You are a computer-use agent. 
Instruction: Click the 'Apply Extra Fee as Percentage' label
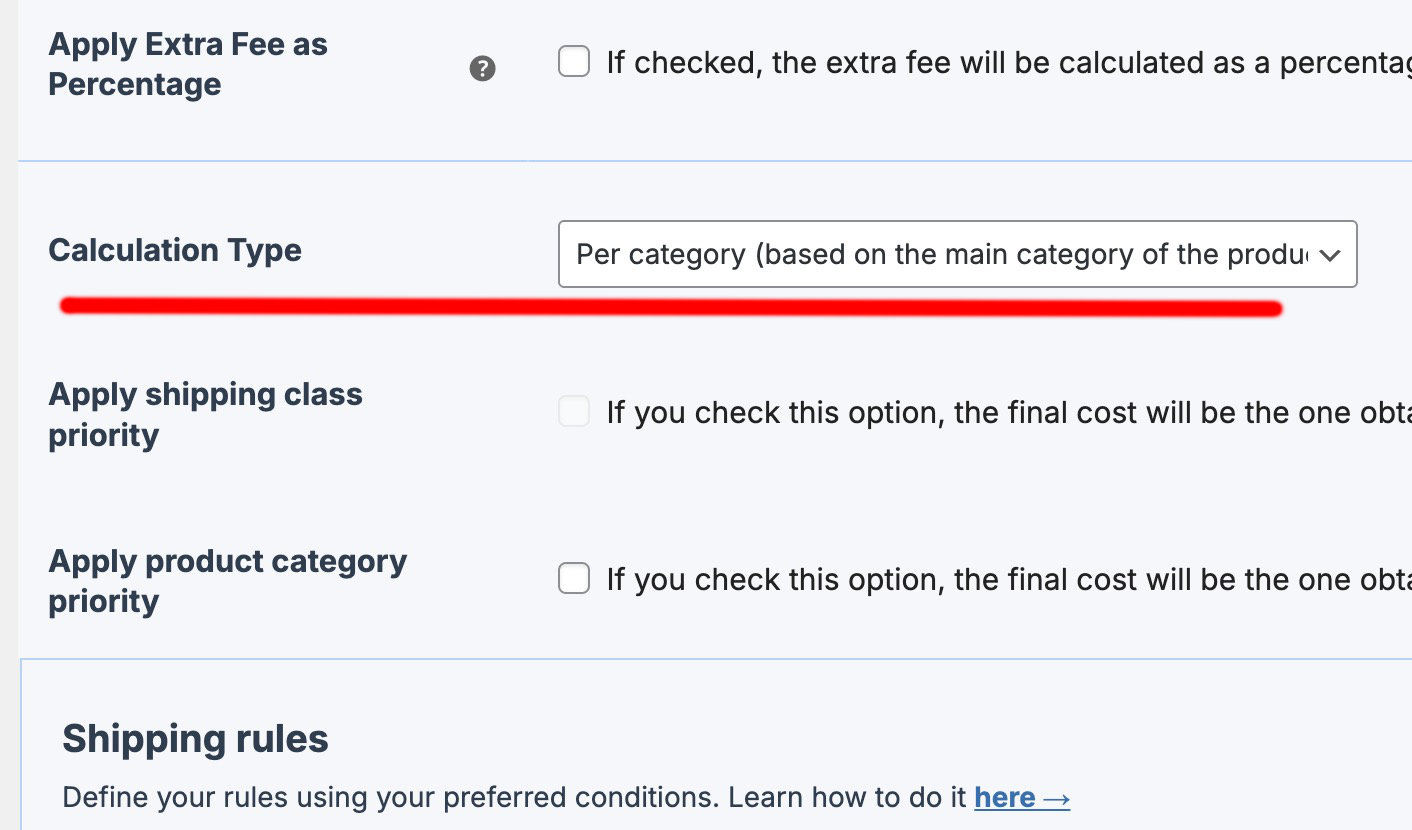pos(188,64)
